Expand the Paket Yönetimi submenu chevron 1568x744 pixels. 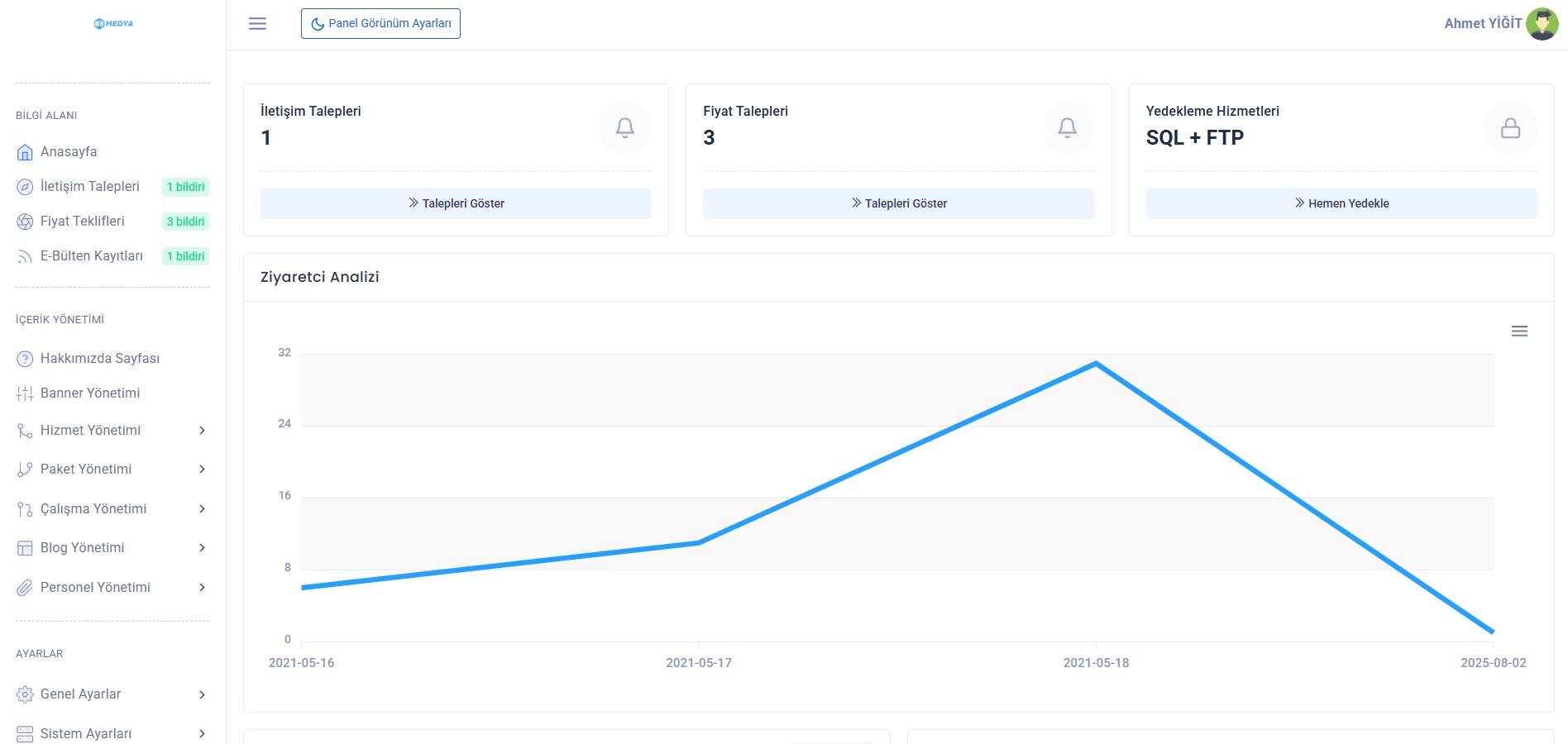tap(202, 470)
